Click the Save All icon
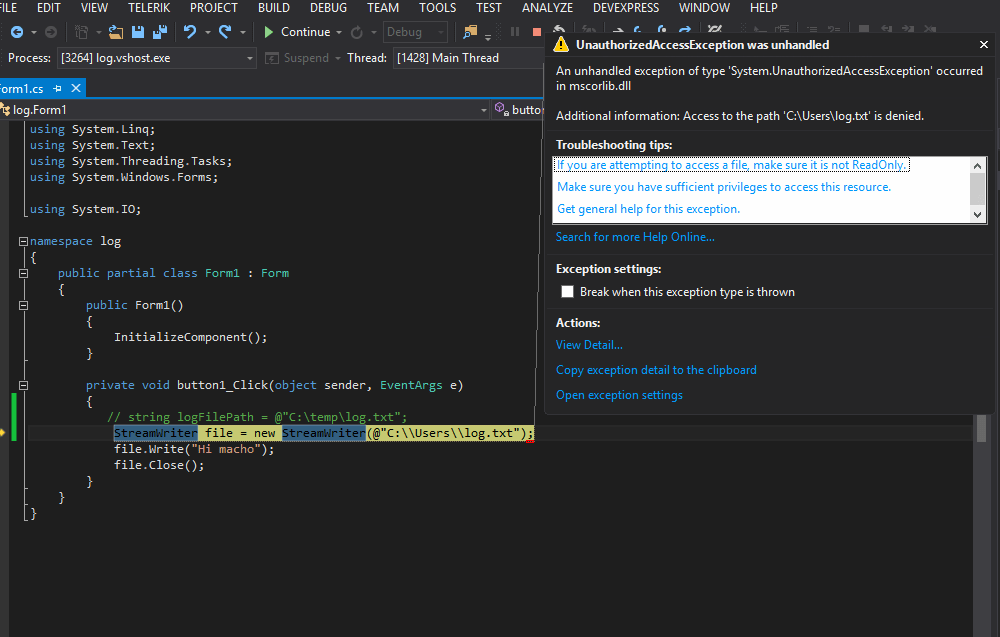This screenshot has height=637, width=1000. 159,31
